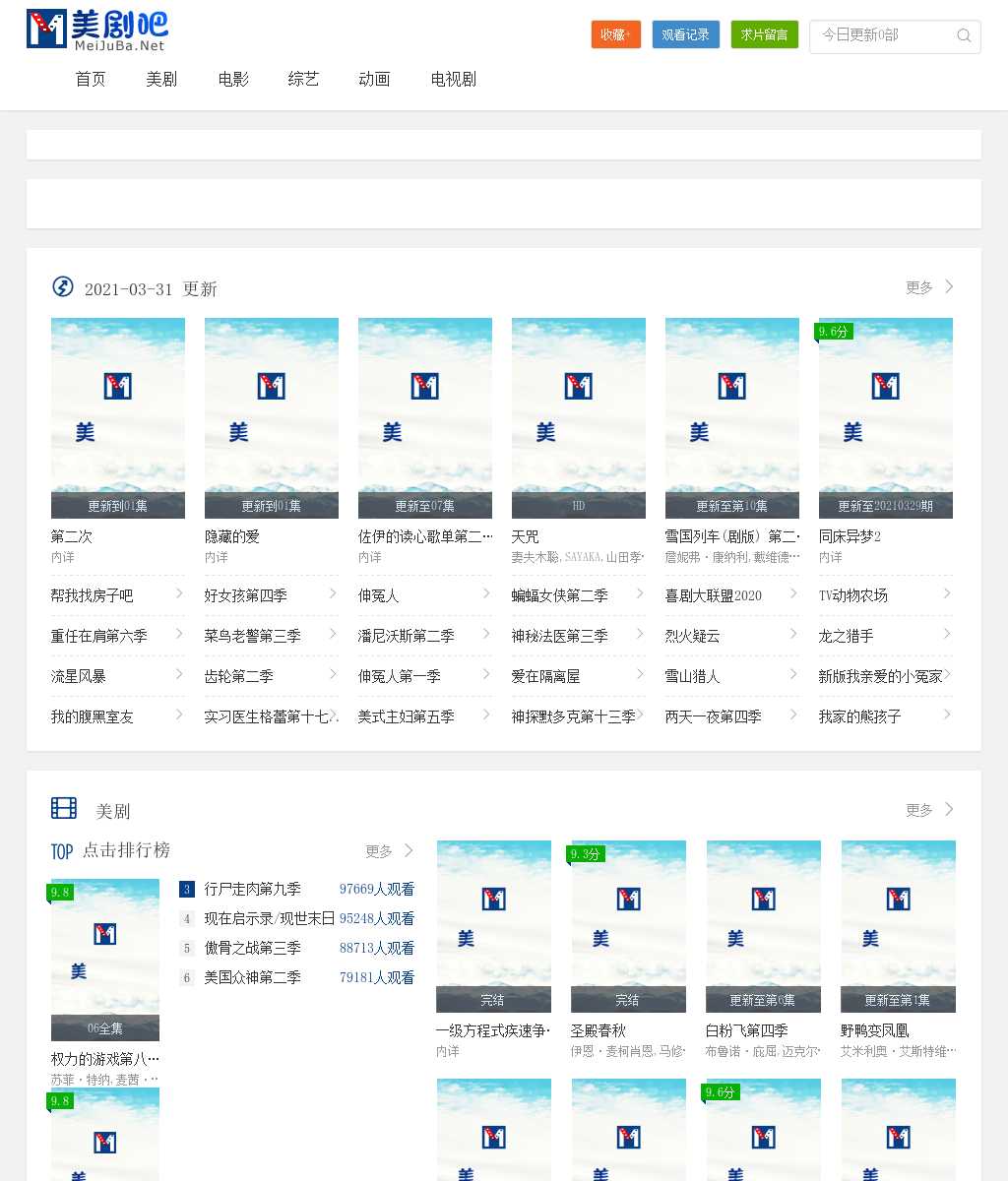This screenshot has width=1008, height=1181.
Task: Focus the 今日更新 search input field
Action: click(x=881, y=35)
